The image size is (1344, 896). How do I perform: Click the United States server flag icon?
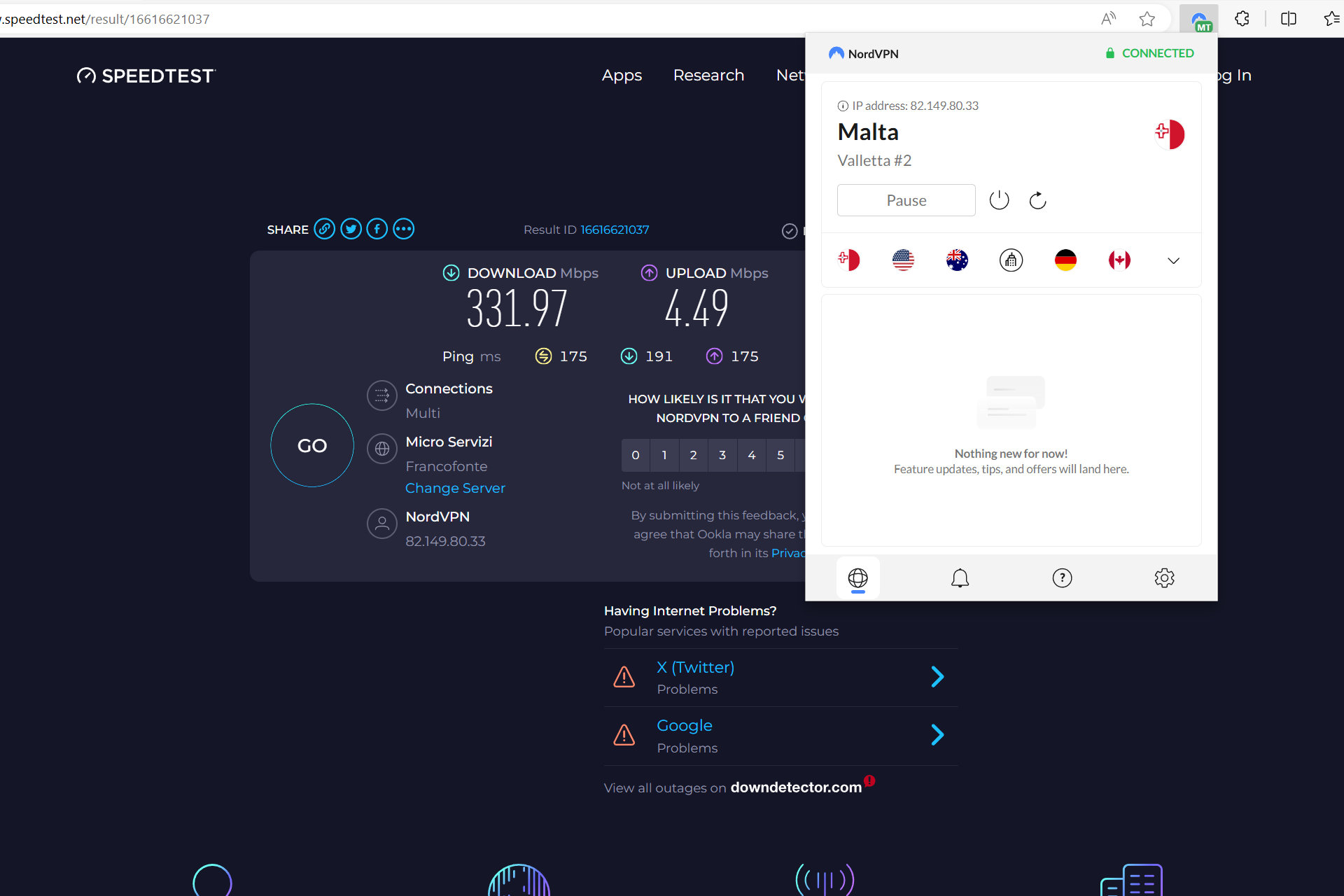[904, 259]
